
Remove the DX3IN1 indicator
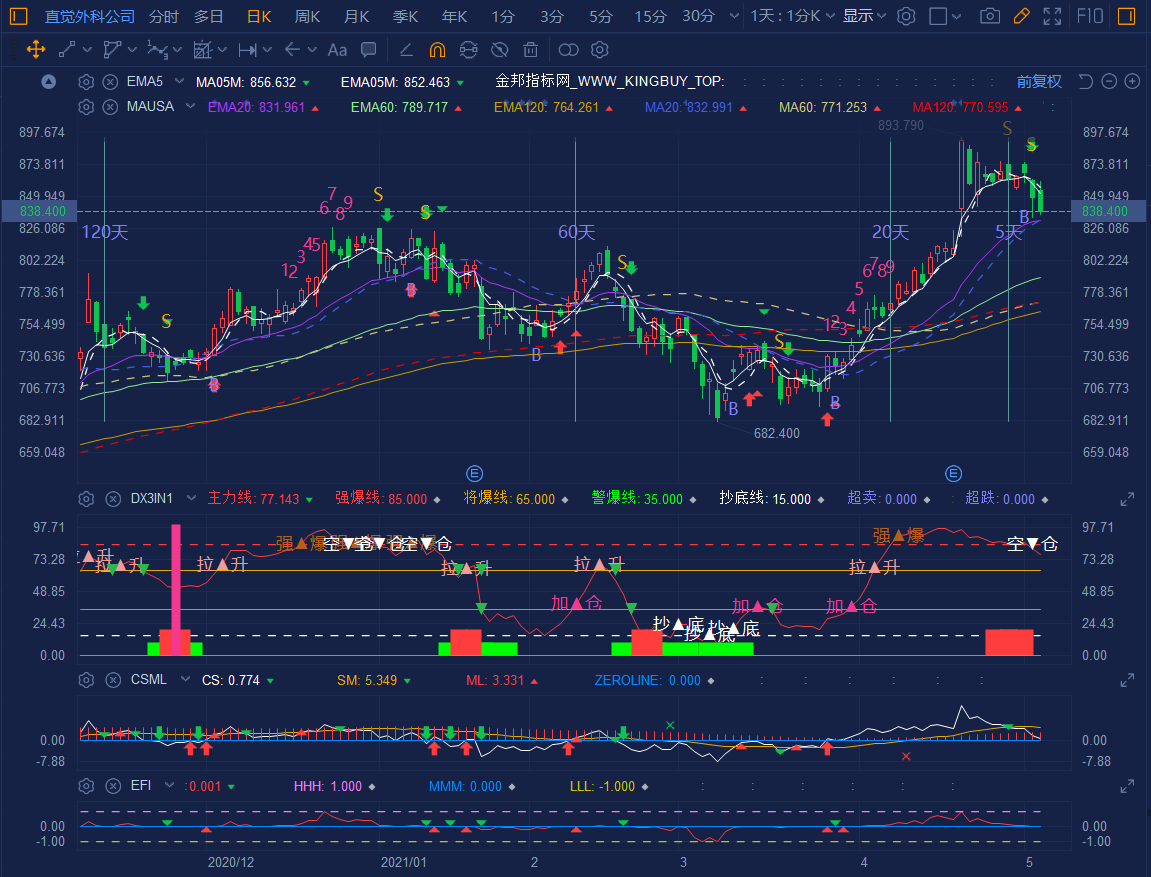113,499
